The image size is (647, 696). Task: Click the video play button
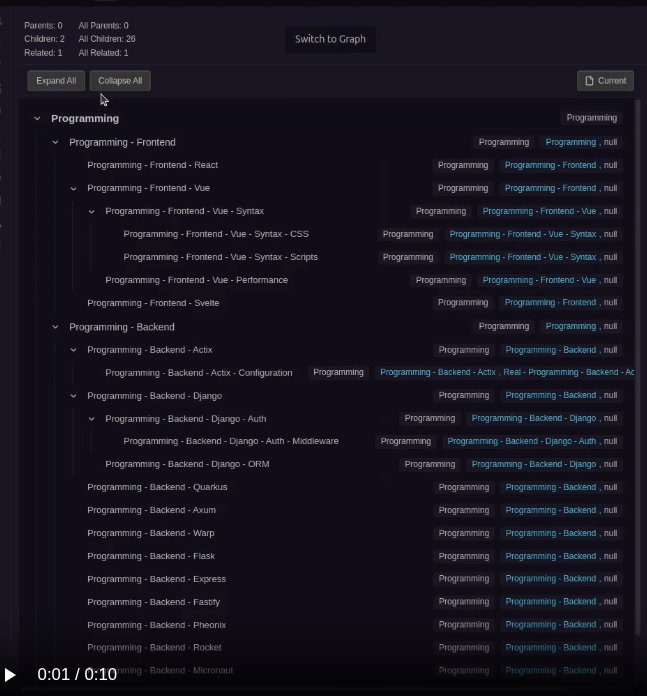click(10, 675)
